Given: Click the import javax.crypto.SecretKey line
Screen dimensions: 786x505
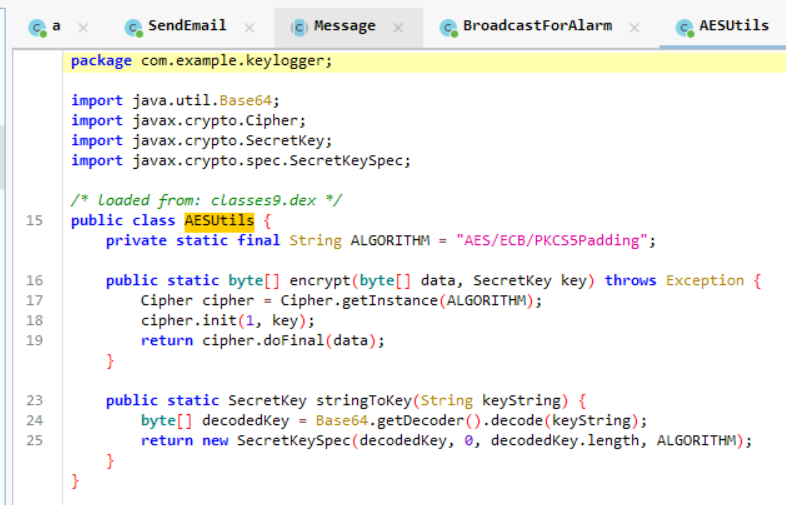Looking at the screenshot, I should [x=202, y=141].
